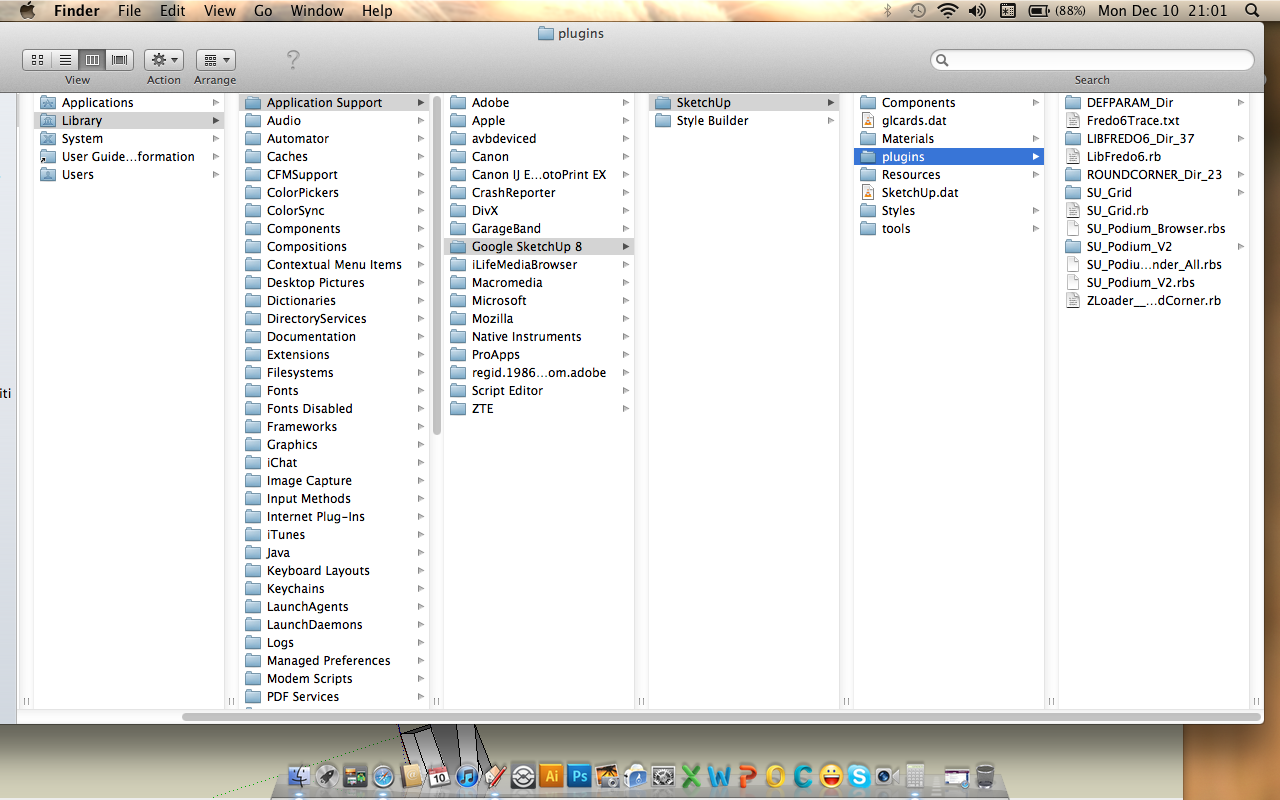Open Photoshop from the Dock
This screenshot has height=800, width=1280.
point(579,775)
